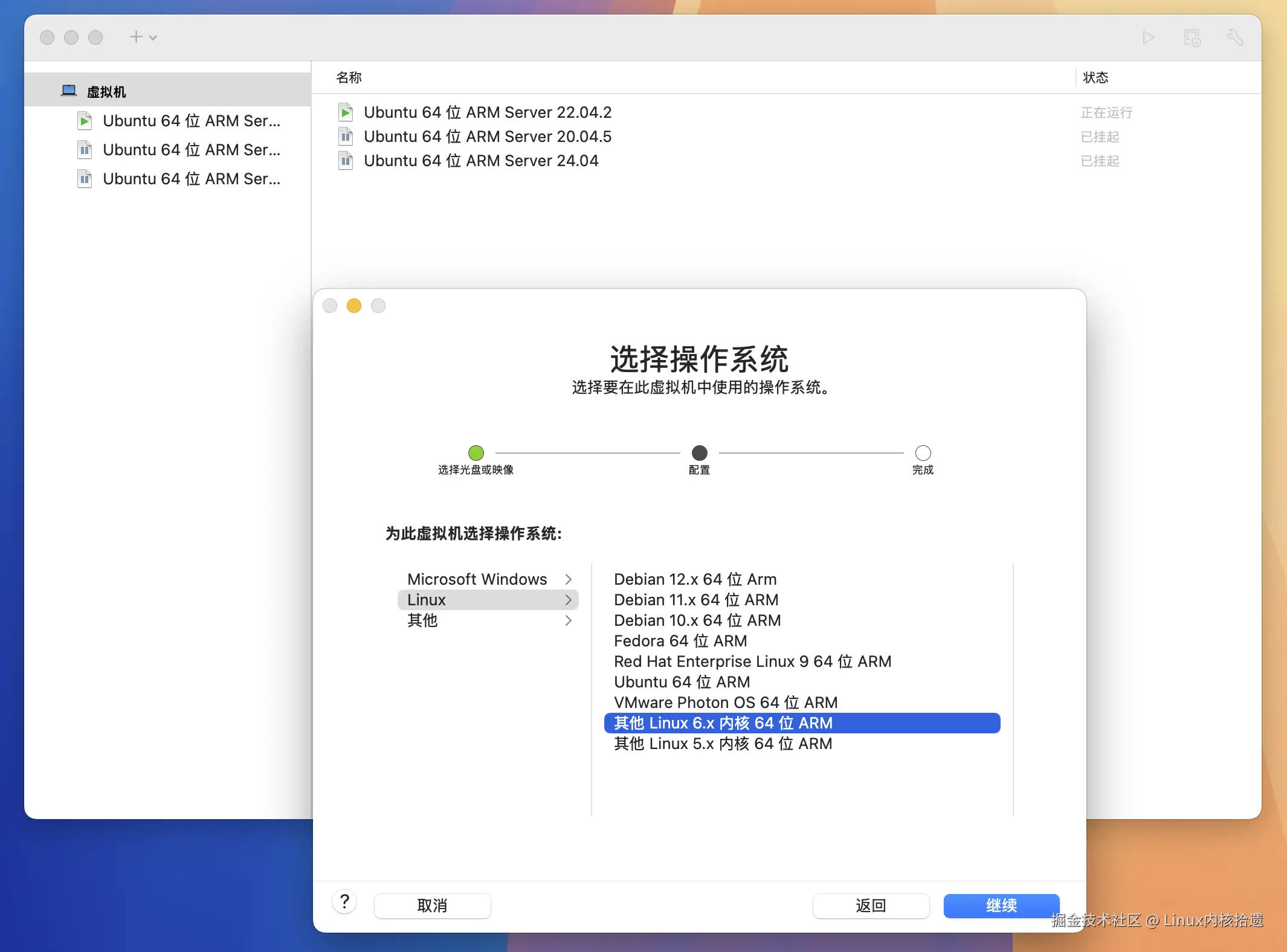Click the 虚拟机 computer icon in sidebar
Viewport: 1287px width, 952px height.
(x=69, y=91)
